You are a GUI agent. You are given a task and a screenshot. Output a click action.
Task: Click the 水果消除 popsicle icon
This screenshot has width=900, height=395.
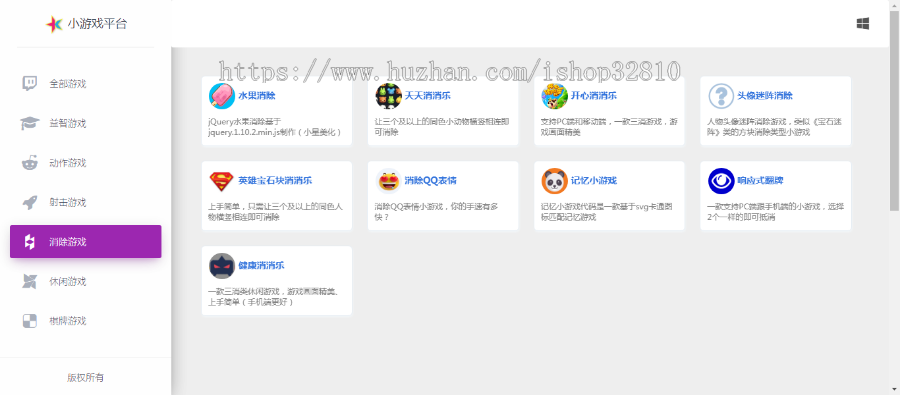tap(222, 96)
